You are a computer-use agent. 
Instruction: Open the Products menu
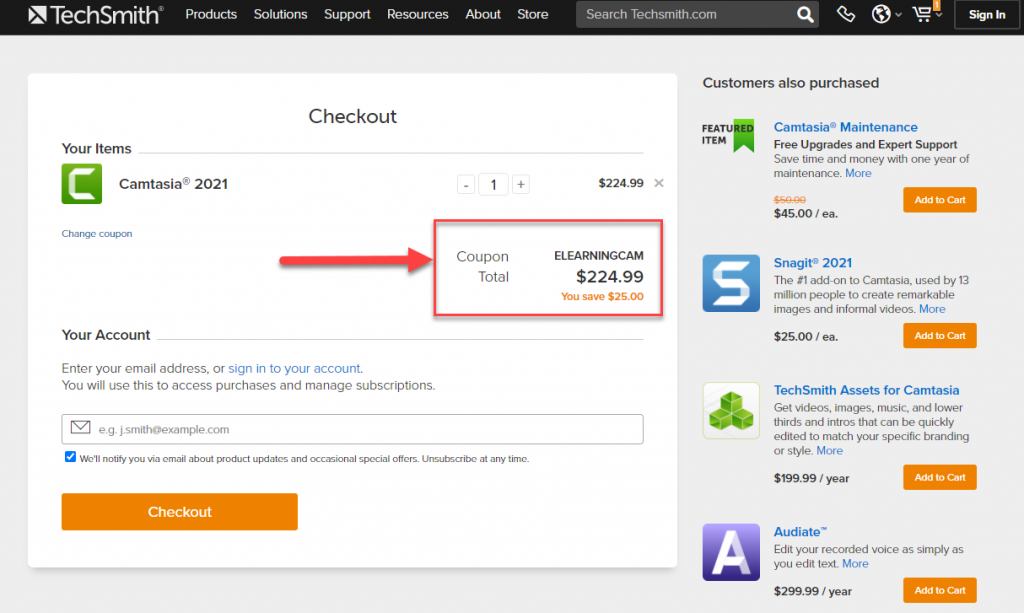(211, 14)
